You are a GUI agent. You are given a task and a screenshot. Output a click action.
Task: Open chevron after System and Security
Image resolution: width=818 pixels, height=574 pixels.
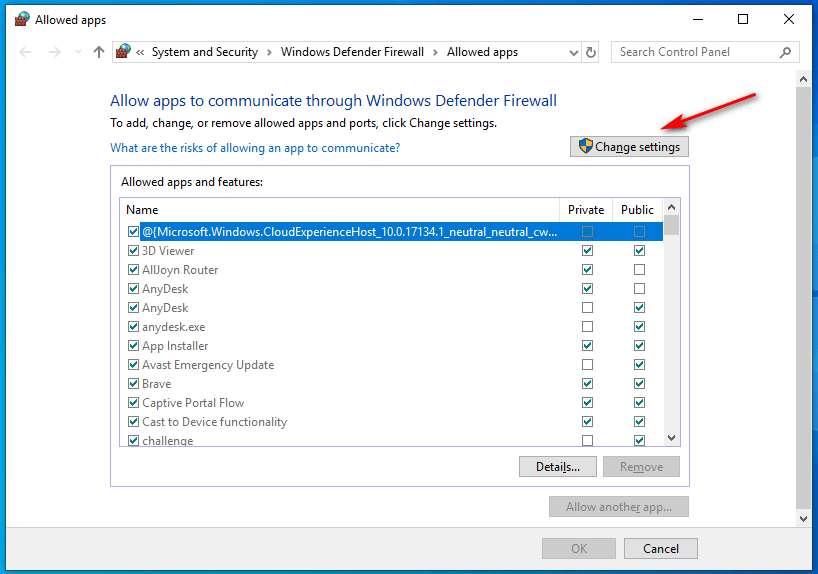269,52
